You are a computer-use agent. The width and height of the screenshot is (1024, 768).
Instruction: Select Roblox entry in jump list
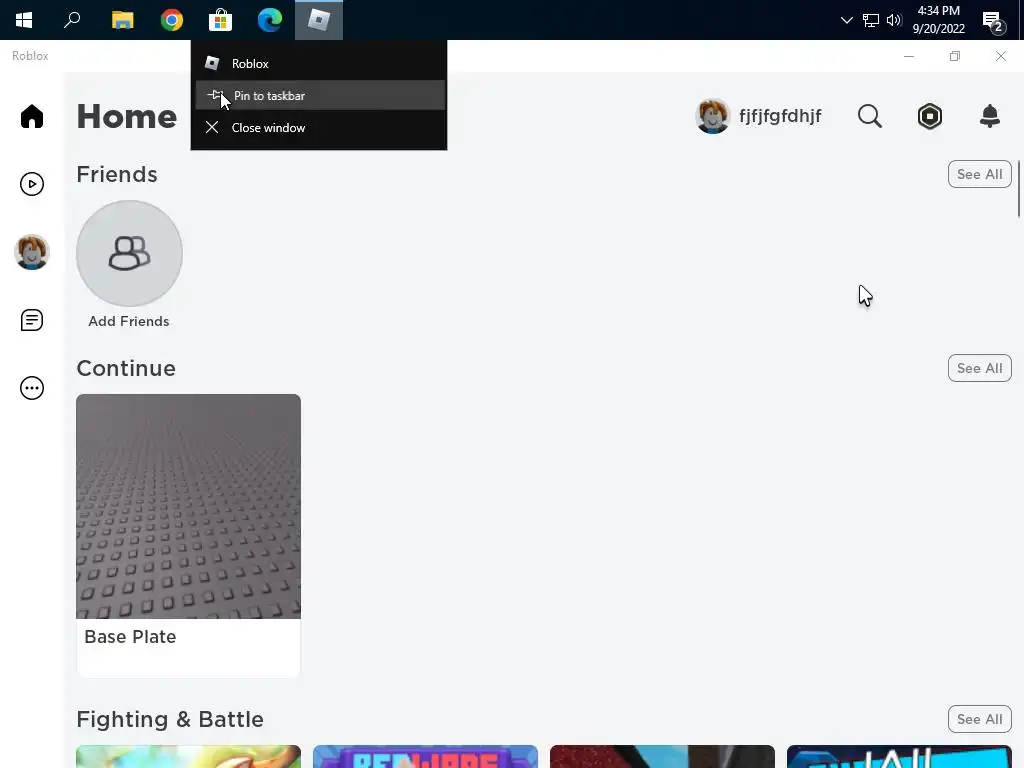320,63
